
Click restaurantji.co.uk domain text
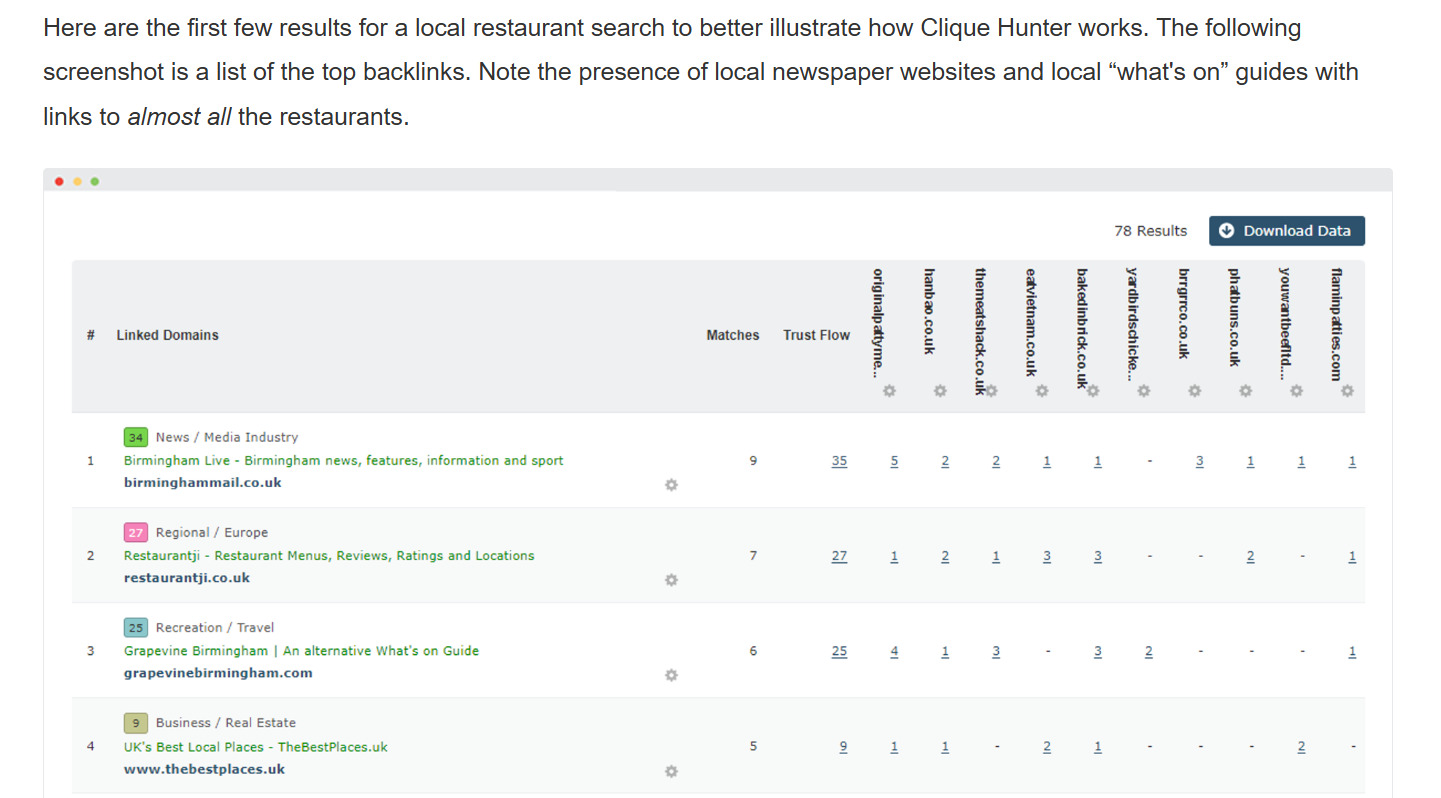[187, 578]
